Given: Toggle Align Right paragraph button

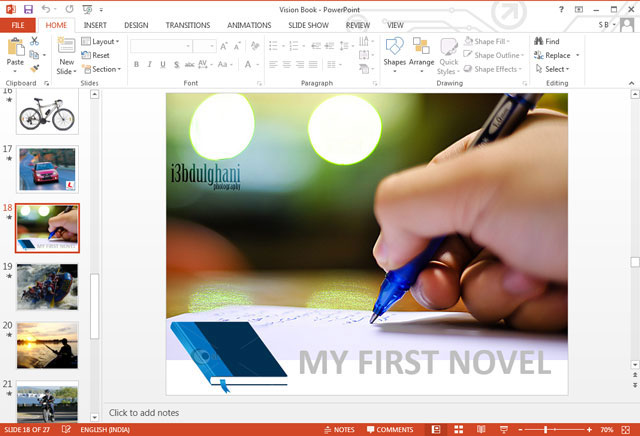Looking at the screenshot, I should tap(300, 65).
